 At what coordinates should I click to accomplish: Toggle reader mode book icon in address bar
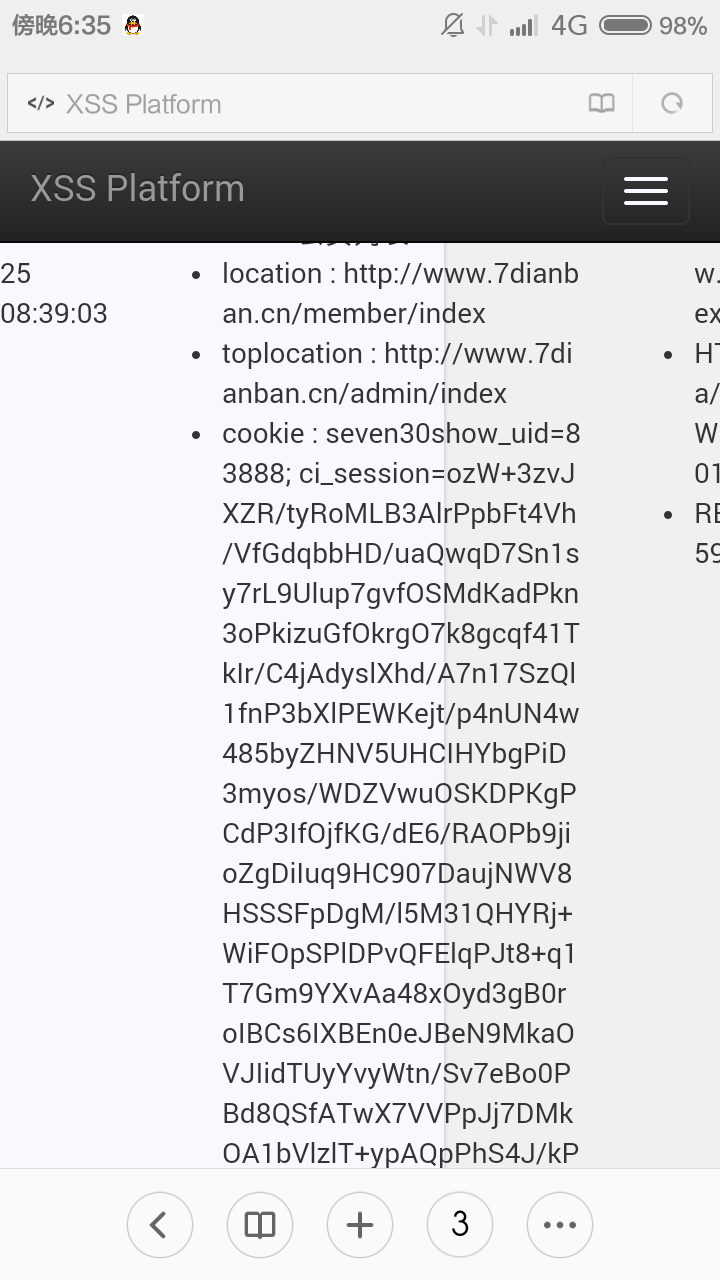coord(602,103)
